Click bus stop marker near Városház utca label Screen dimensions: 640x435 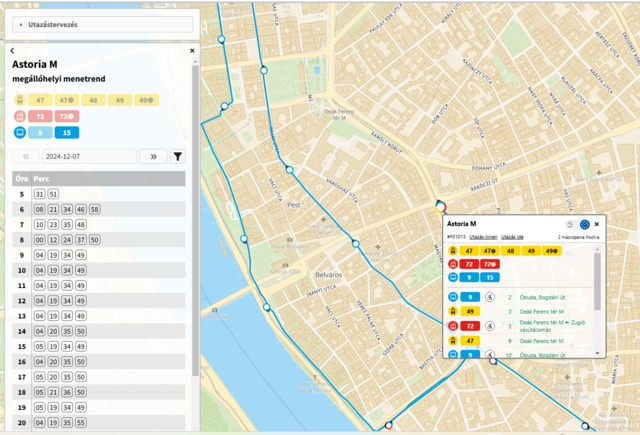[x=289, y=169]
